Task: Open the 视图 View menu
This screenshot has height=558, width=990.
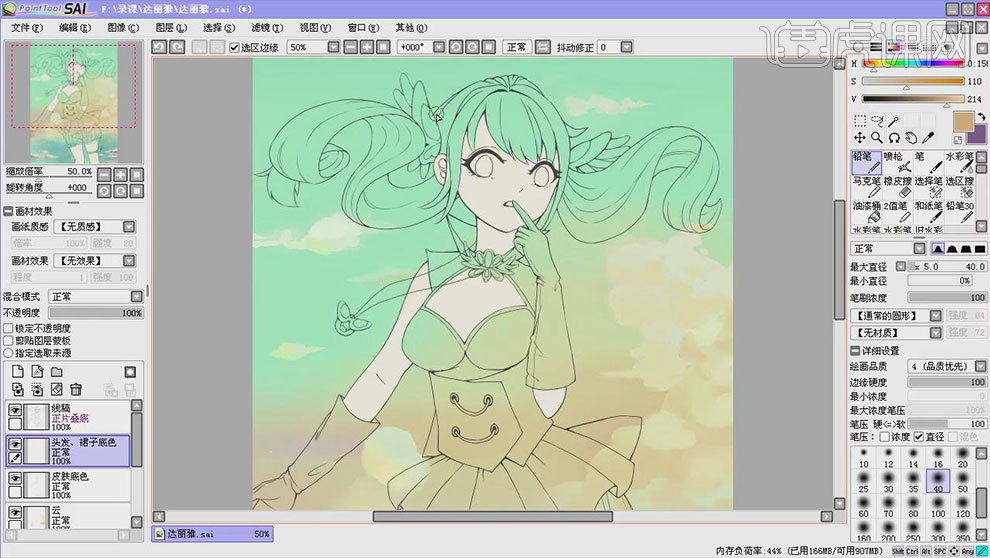Action: click(x=314, y=28)
